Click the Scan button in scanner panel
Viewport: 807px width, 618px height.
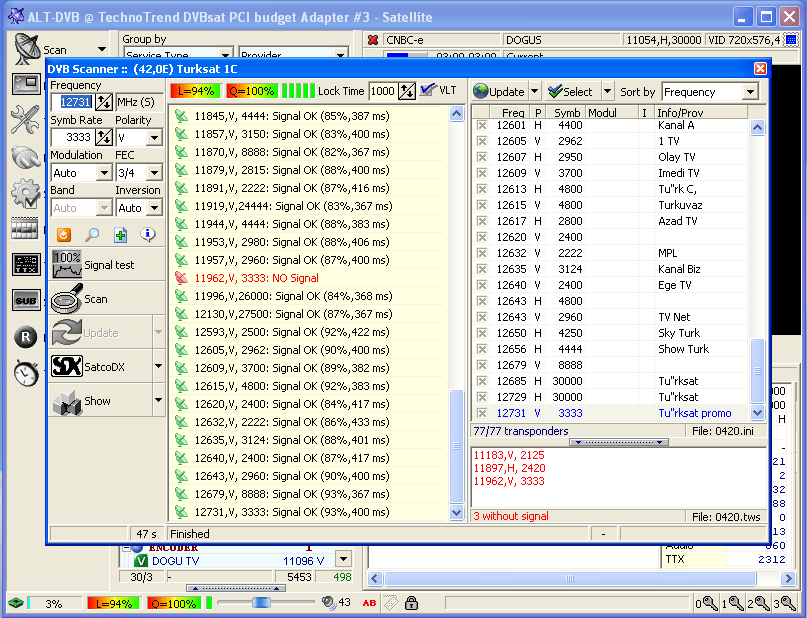click(x=107, y=298)
